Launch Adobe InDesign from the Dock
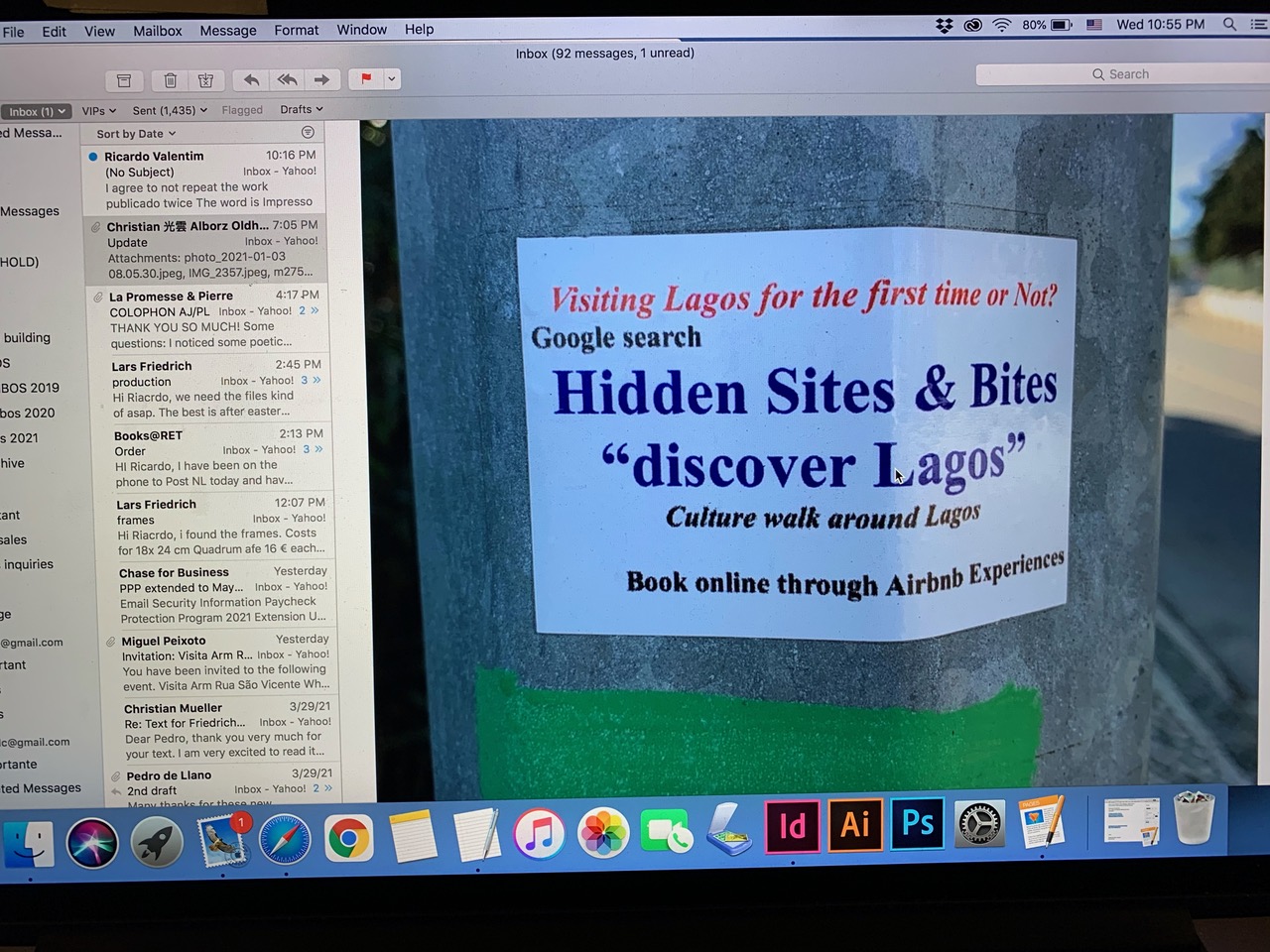The image size is (1270, 952). 792,826
